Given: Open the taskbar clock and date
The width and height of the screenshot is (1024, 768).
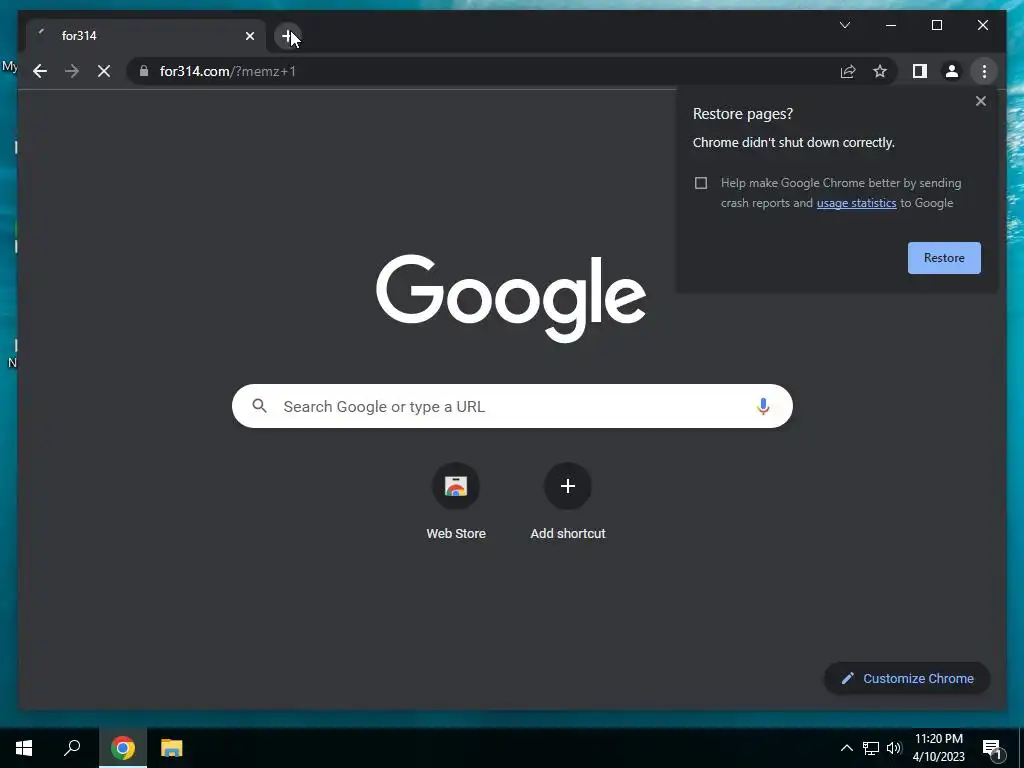Looking at the screenshot, I should (x=938, y=748).
